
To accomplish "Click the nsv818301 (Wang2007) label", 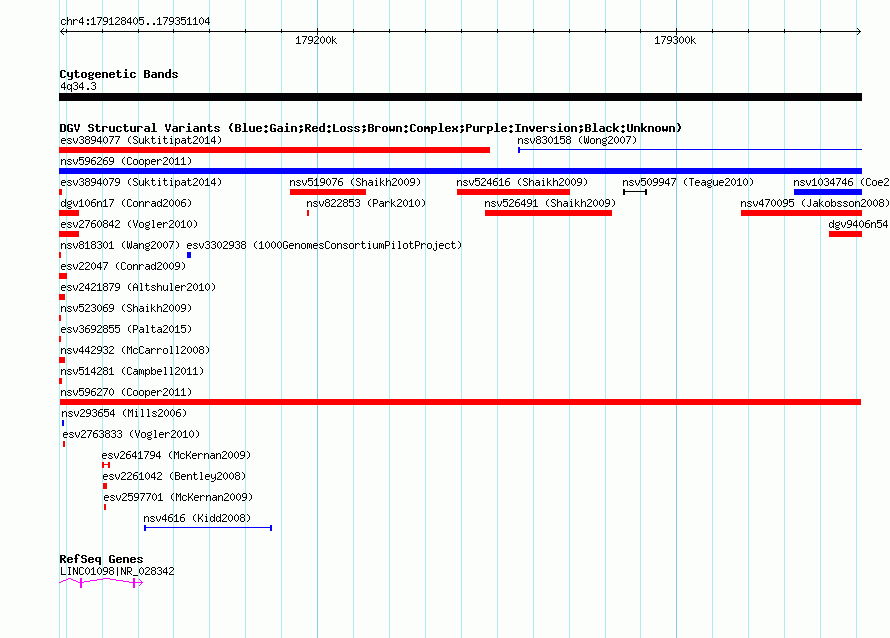I will 120,245.
